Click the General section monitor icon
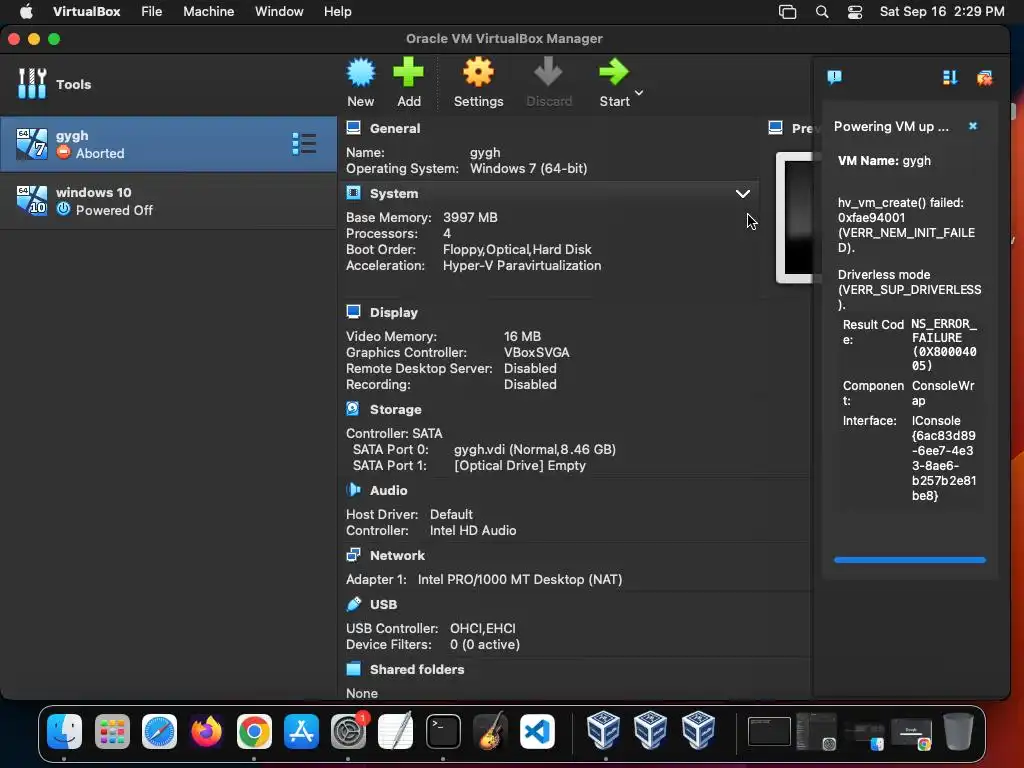 [x=353, y=128]
